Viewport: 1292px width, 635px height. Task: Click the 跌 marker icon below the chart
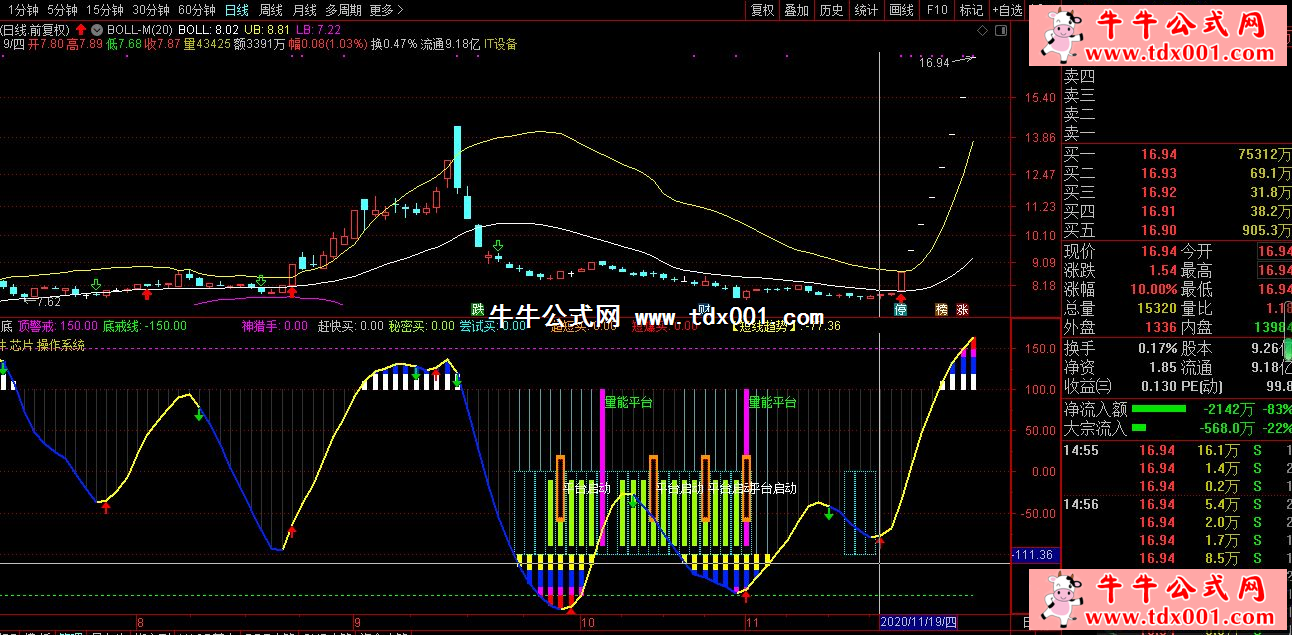pos(478,309)
